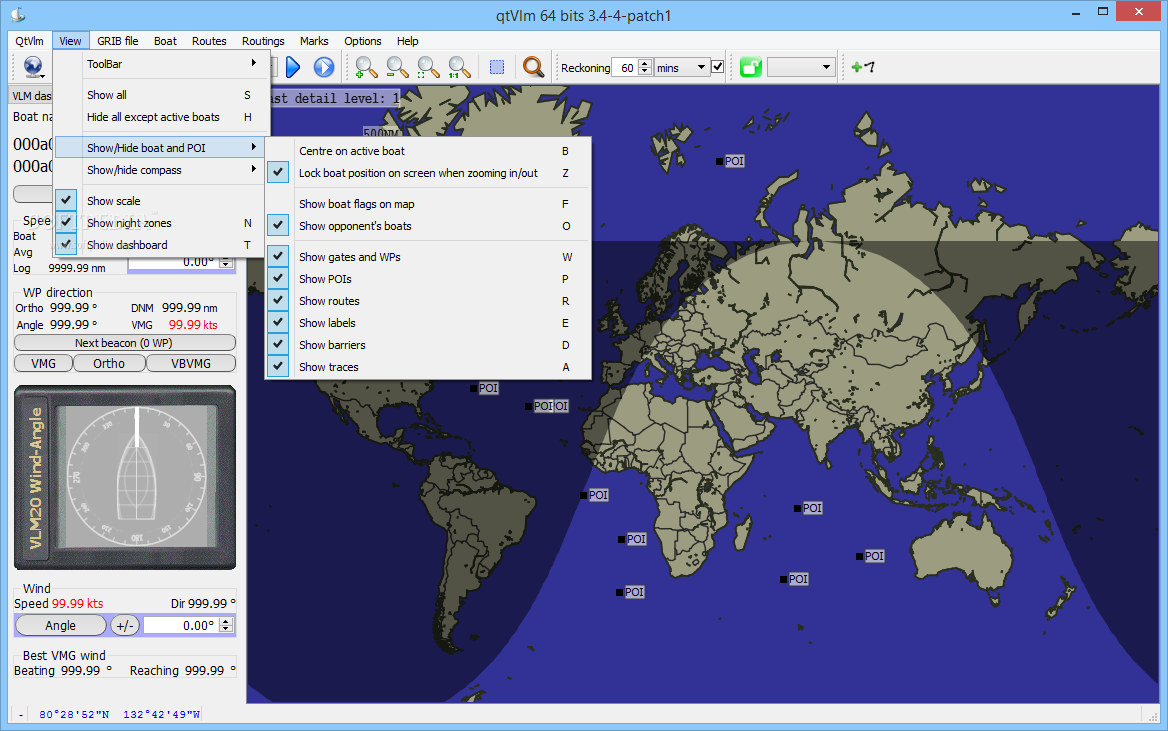Toggle Show routes in the submenu

click(428, 300)
